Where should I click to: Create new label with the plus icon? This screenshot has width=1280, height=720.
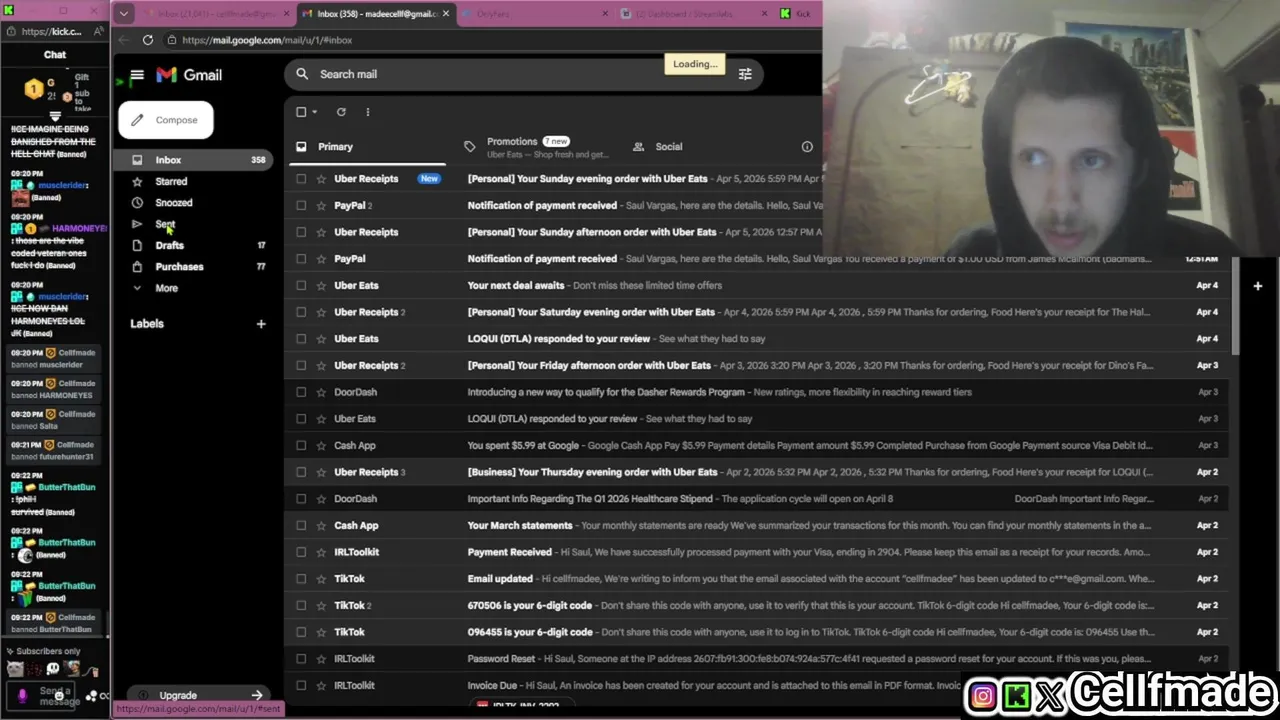261,324
